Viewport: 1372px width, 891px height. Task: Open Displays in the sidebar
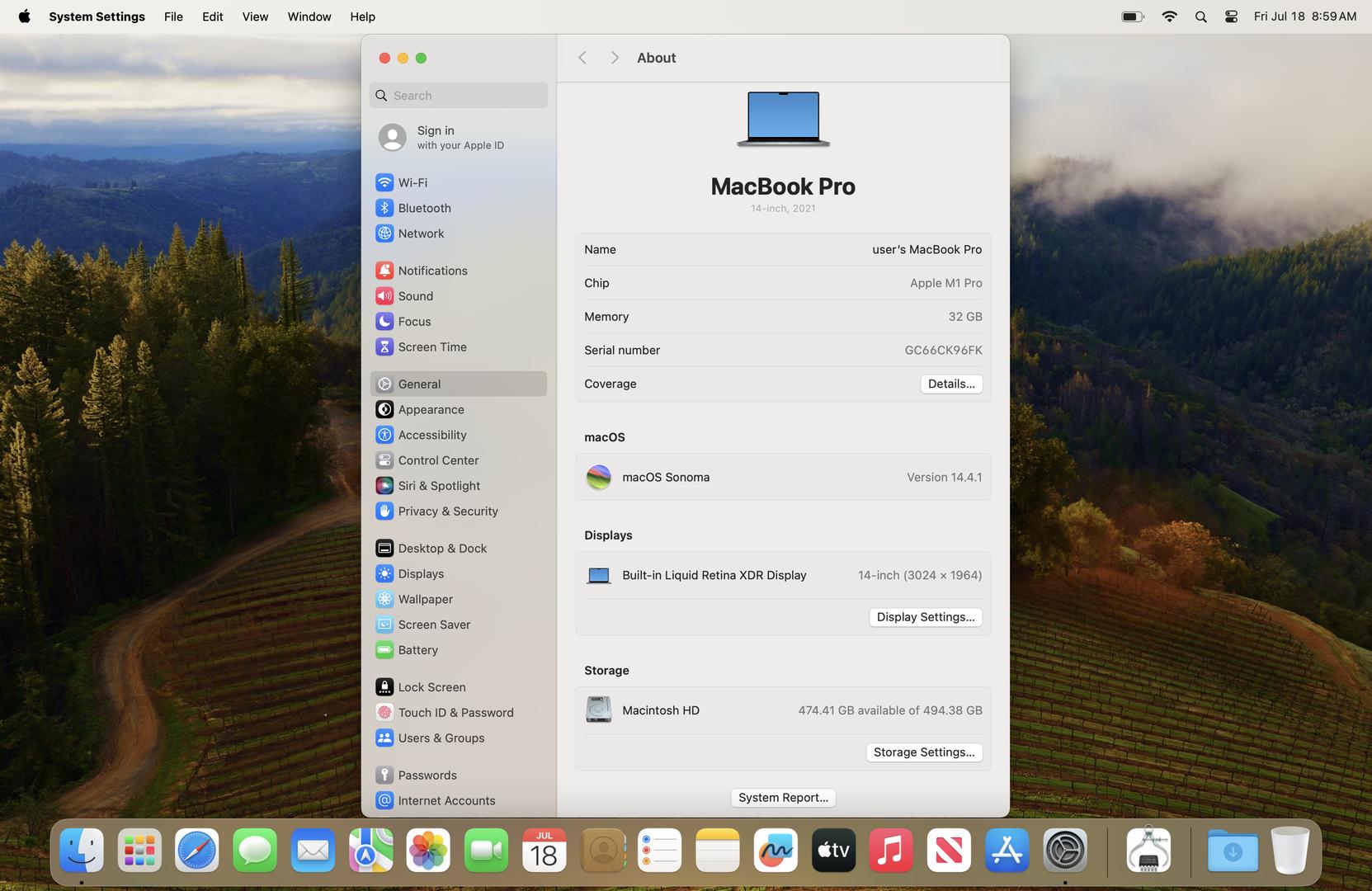tap(458, 574)
